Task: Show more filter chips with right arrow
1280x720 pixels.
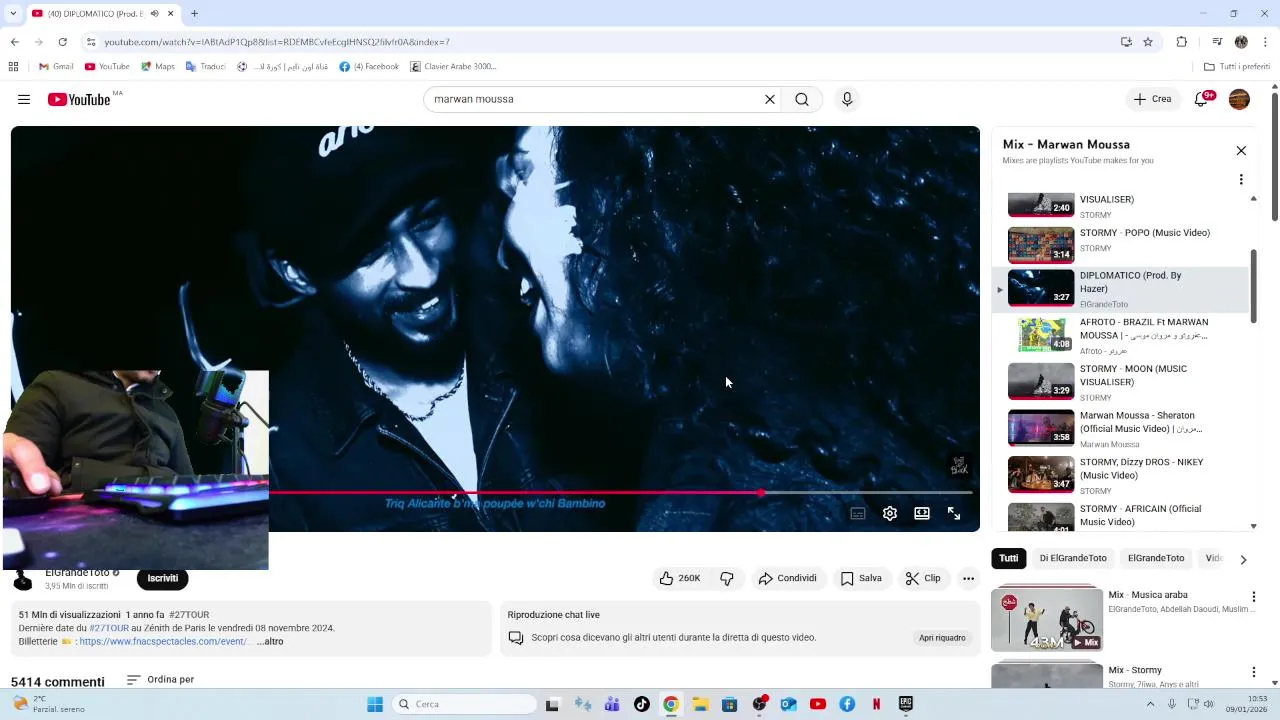Action: click(x=1243, y=559)
